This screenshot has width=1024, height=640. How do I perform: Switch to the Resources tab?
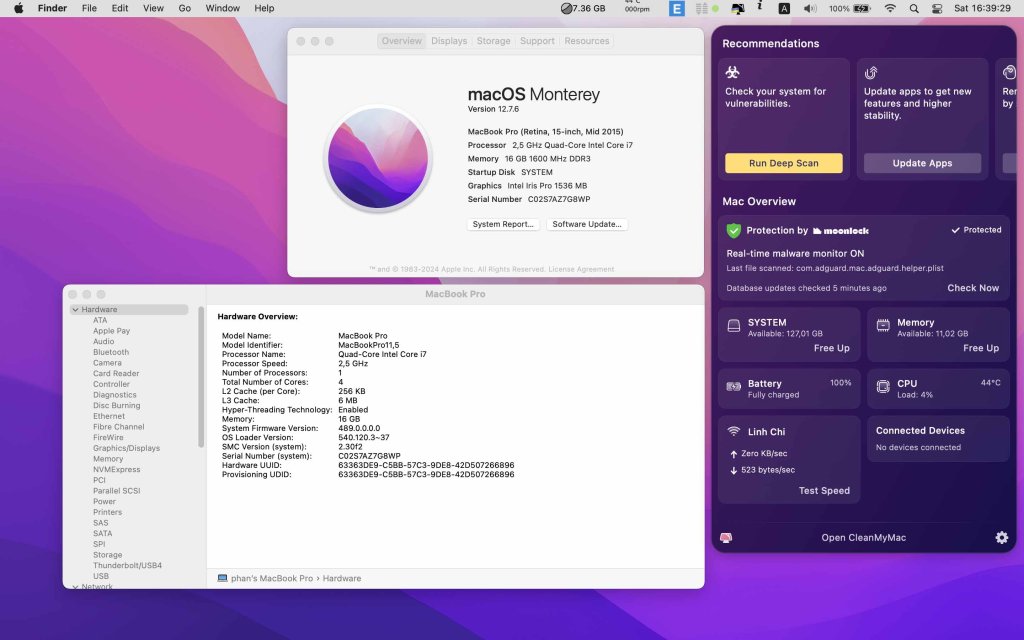click(x=586, y=40)
